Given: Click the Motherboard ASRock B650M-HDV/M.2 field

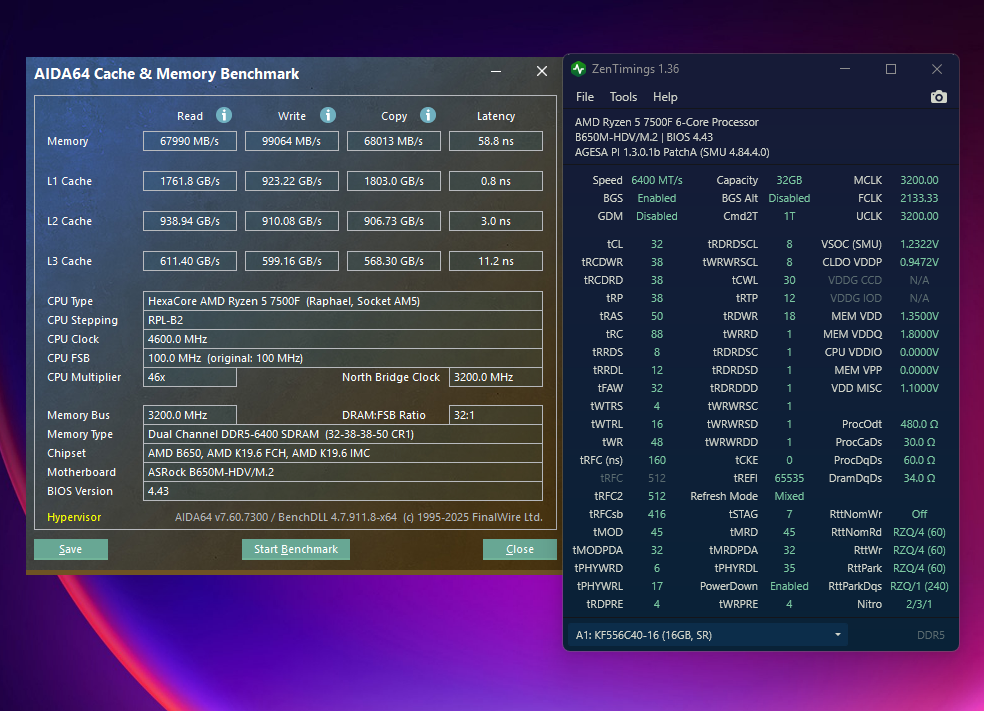Looking at the screenshot, I should coord(343,472).
